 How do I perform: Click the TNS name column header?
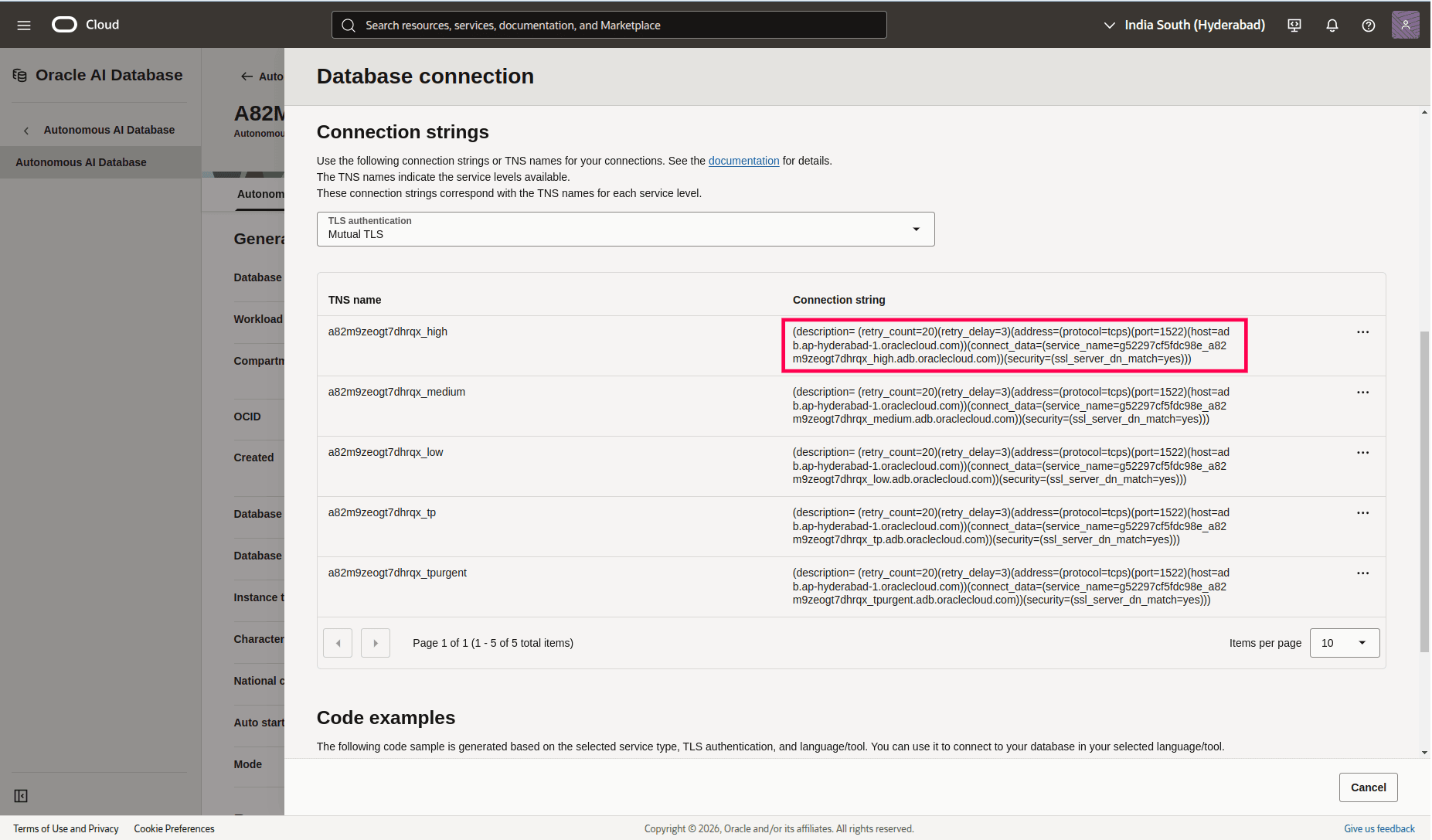(x=355, y=300)
